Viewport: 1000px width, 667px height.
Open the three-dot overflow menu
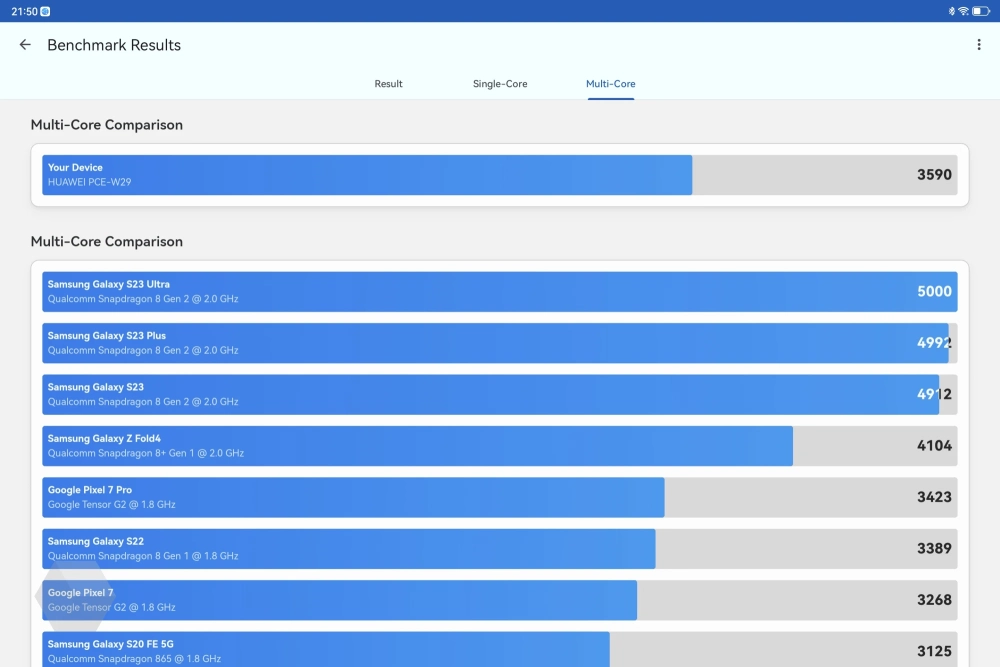coord(978,45)
